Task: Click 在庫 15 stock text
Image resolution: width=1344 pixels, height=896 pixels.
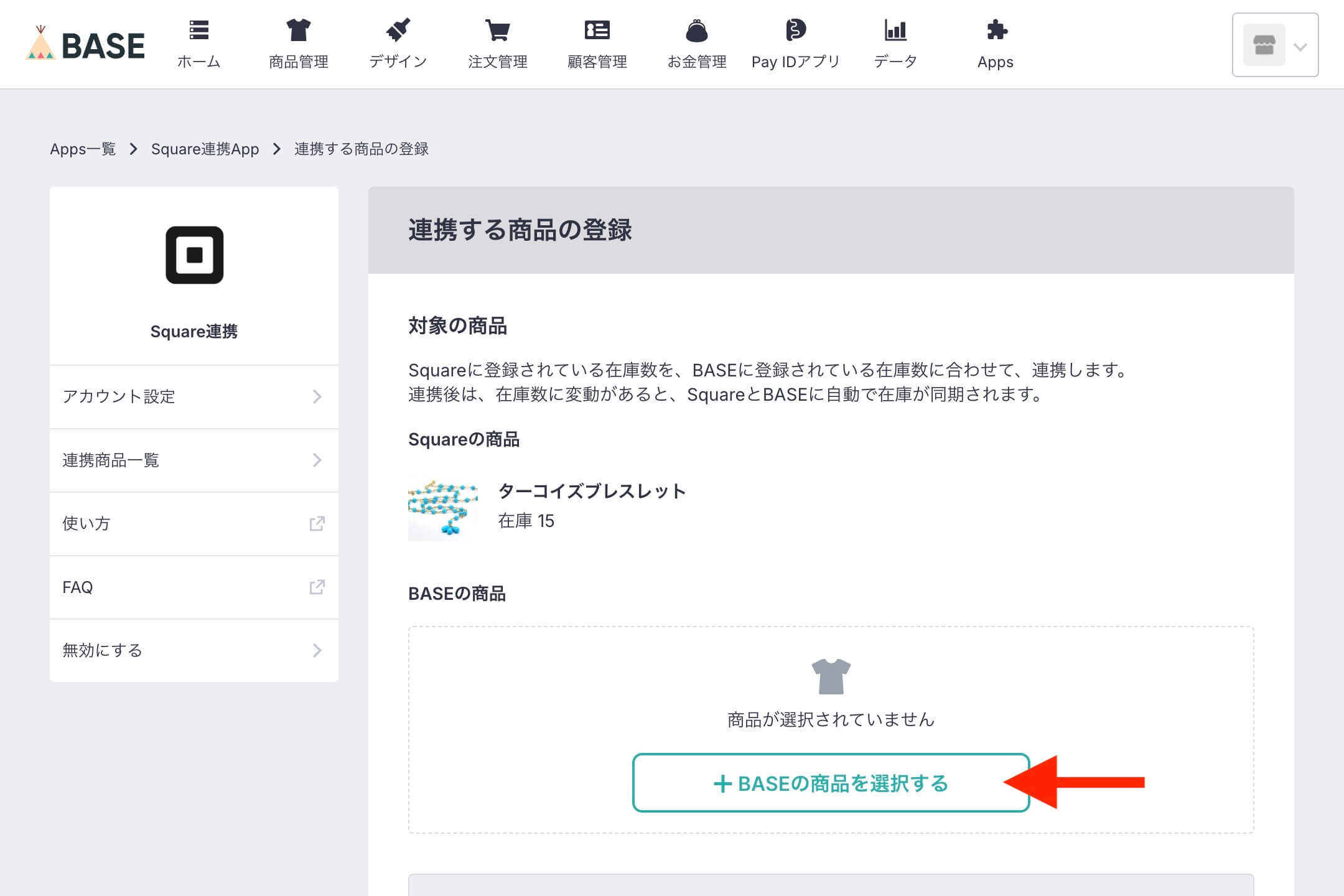Action: [526, 521]
